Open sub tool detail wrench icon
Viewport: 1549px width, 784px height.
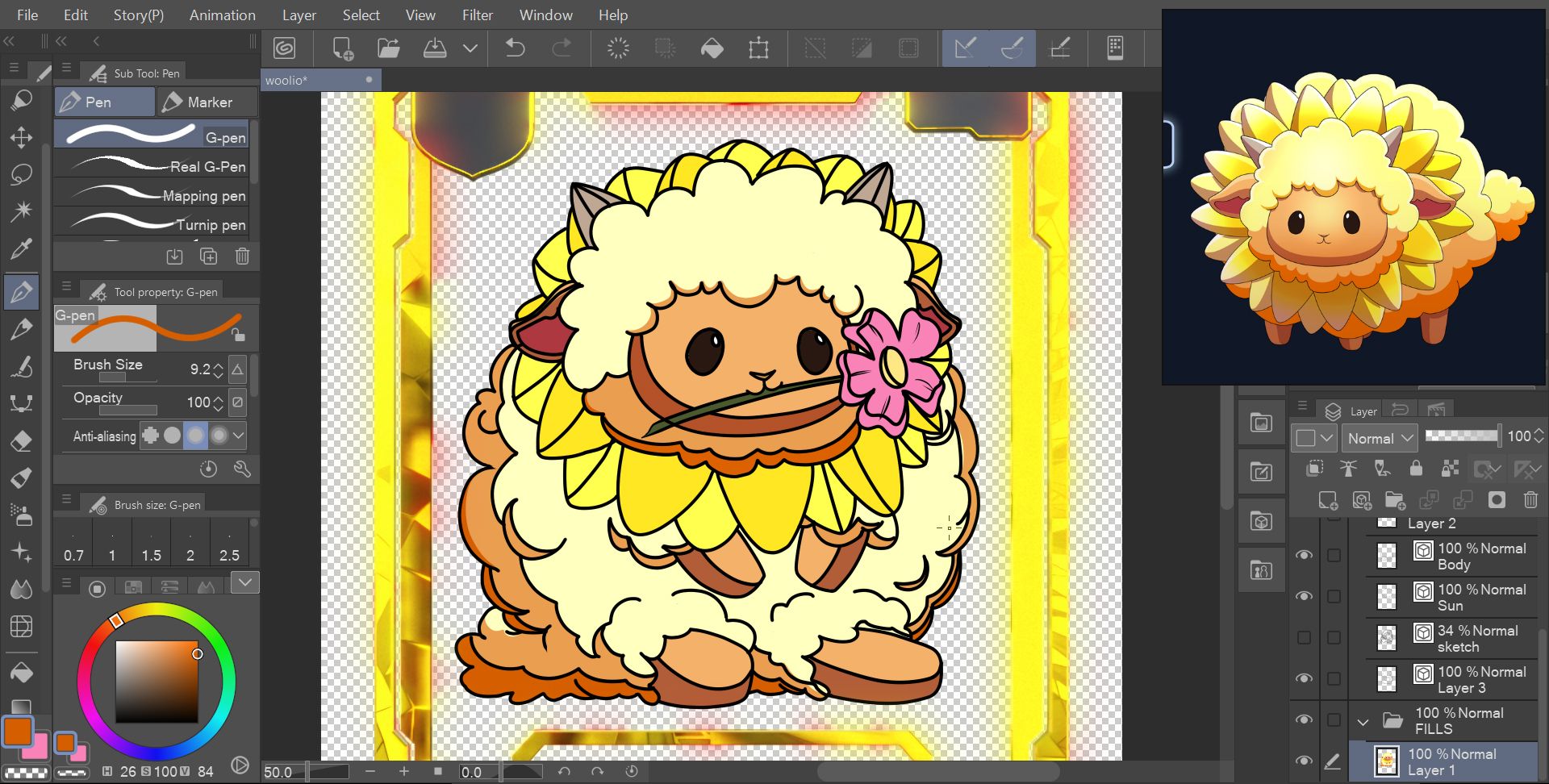pyautogui.click(x=242, y=469)
